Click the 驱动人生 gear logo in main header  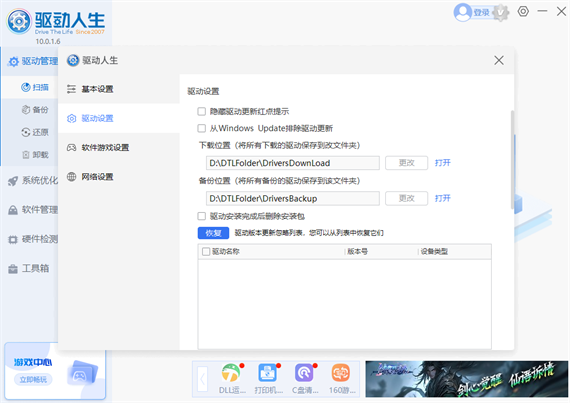pos(19,21)
